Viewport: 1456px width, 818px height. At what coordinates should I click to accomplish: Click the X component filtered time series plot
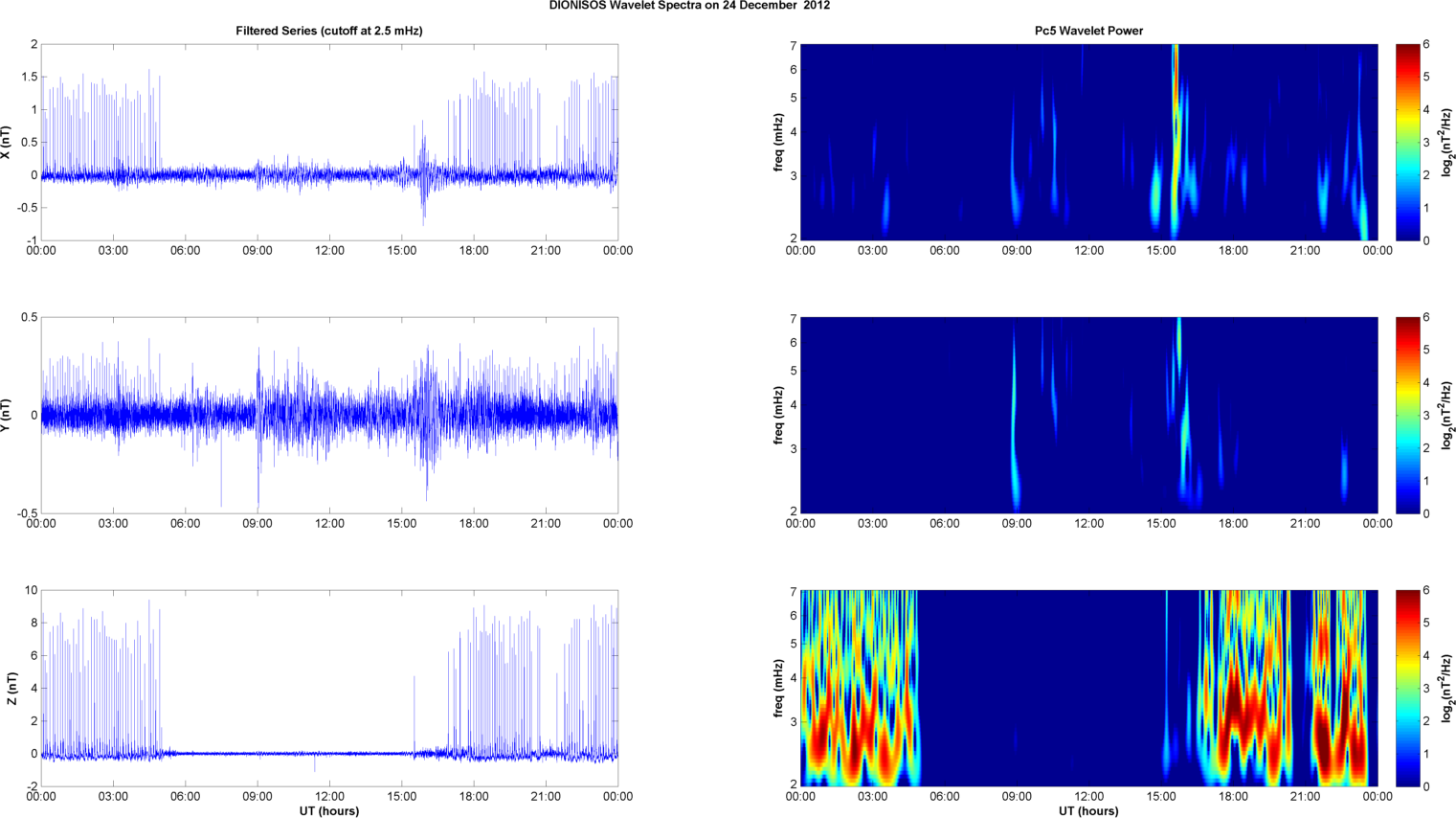329,143
